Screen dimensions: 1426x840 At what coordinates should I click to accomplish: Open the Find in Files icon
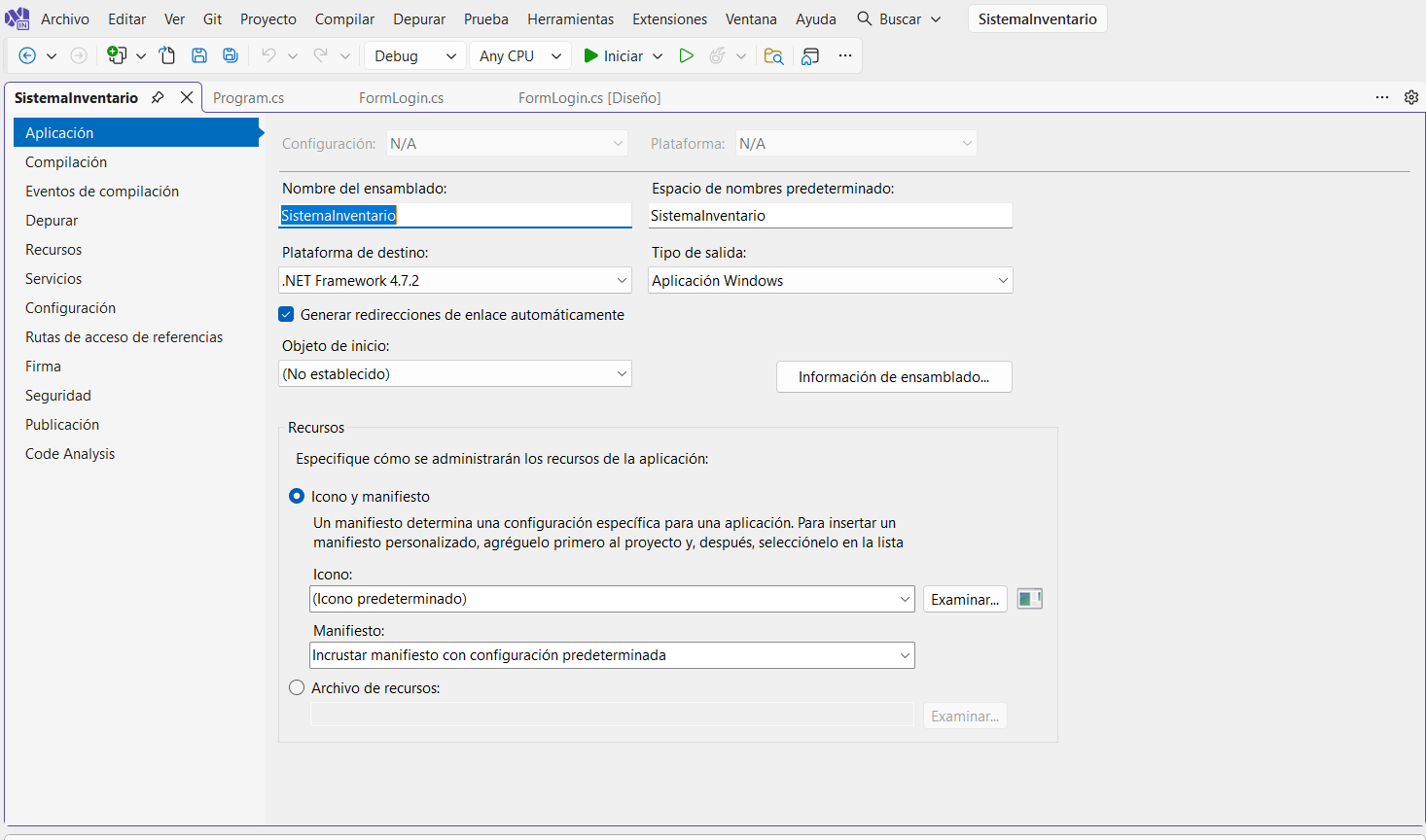[x=773, y=55]
